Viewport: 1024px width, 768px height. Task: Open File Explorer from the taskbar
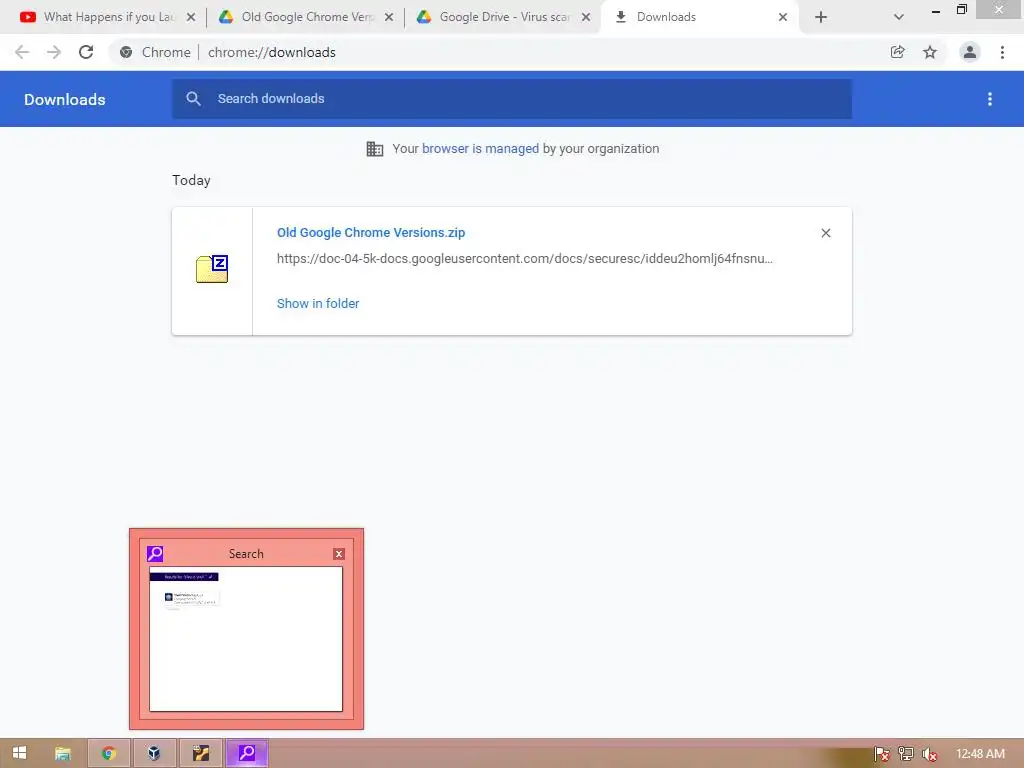[x=63, y=753]
